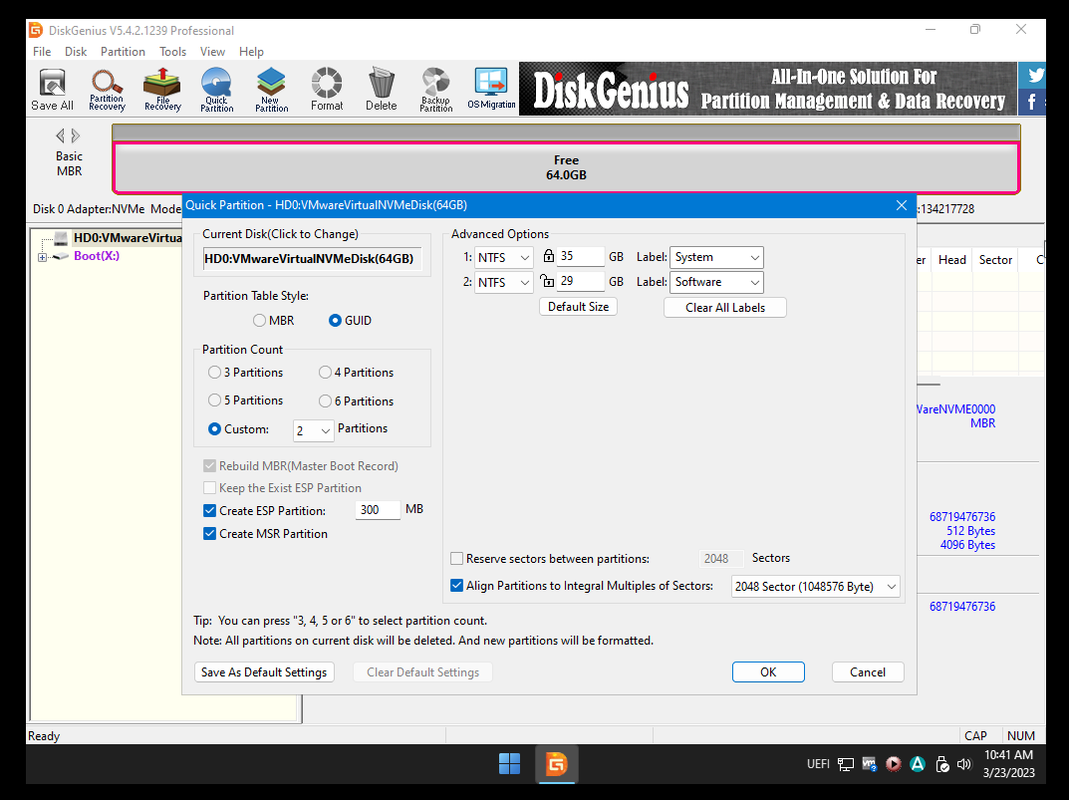The width and height of the screenshot is (1069, 800).
Task: Expand the Boot(X:) tree node
Action: pyautogui.click(x=42, y=257)
